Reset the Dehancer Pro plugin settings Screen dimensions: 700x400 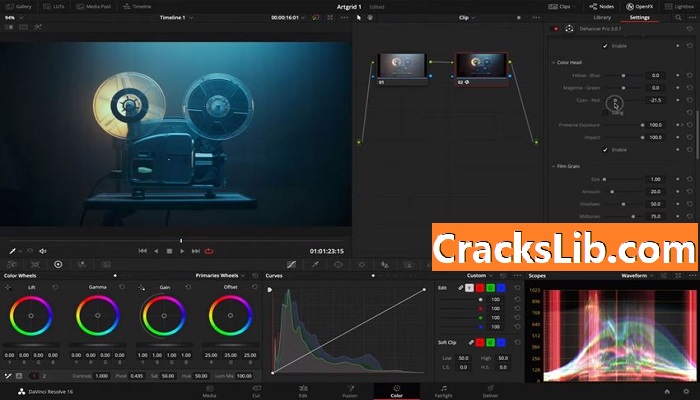pyautogui.click(x=690, y=29)
